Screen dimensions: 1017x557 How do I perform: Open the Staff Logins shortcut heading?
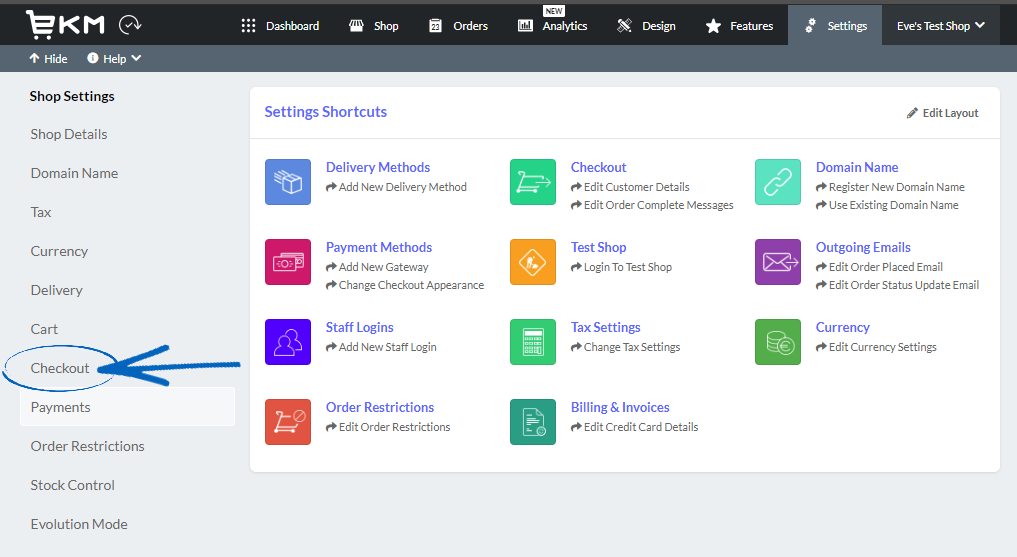359,327
